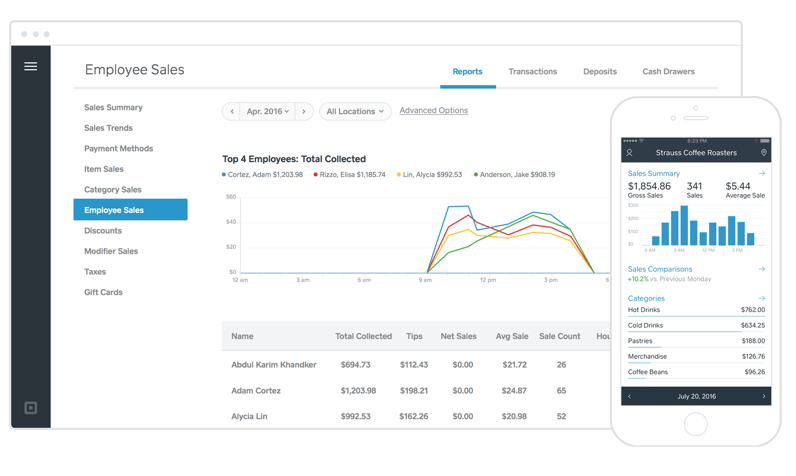Click blue legend dot for Cortez, Adam

pyautogui.click(x=224, y=175)
